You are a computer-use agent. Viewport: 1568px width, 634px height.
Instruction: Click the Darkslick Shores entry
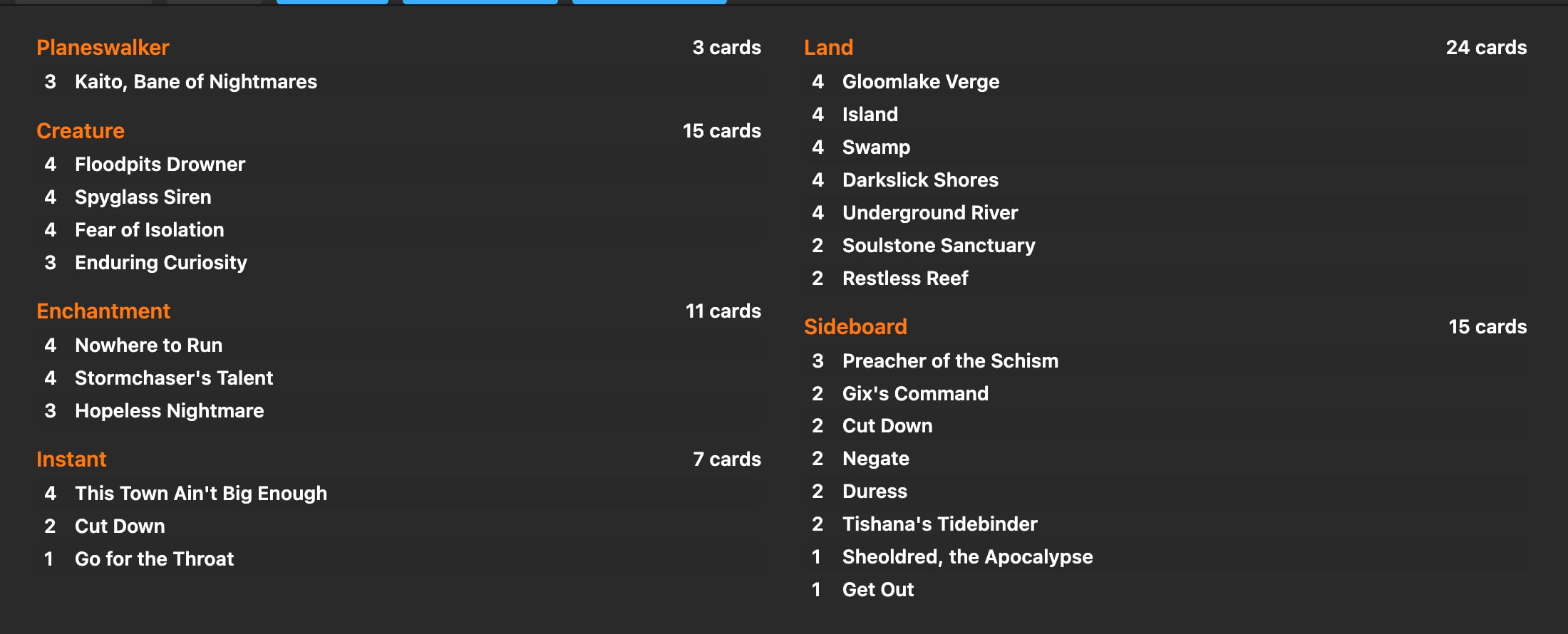(x=919, y=180)
